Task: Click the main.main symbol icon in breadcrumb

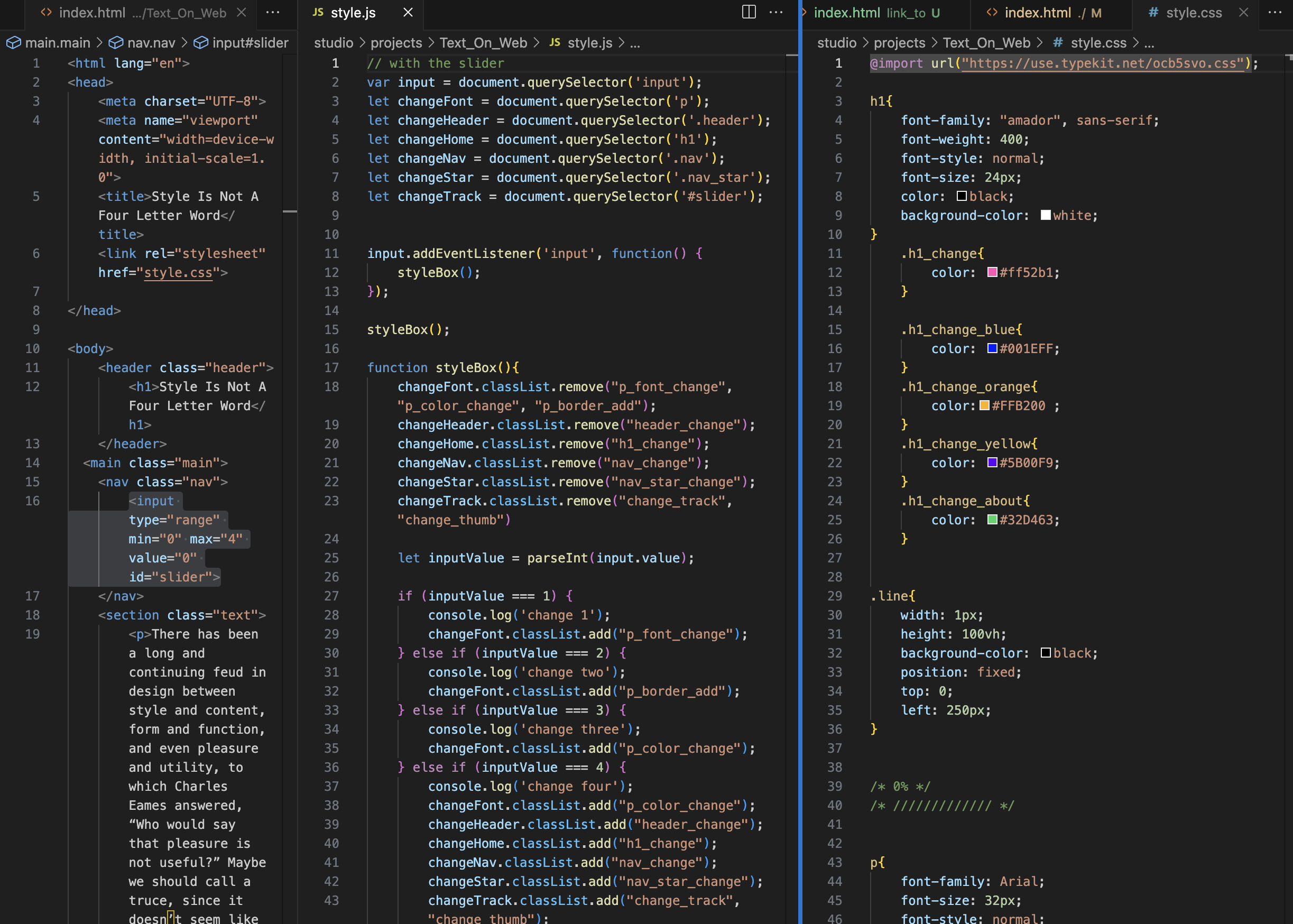Action: tap(14, 43)
